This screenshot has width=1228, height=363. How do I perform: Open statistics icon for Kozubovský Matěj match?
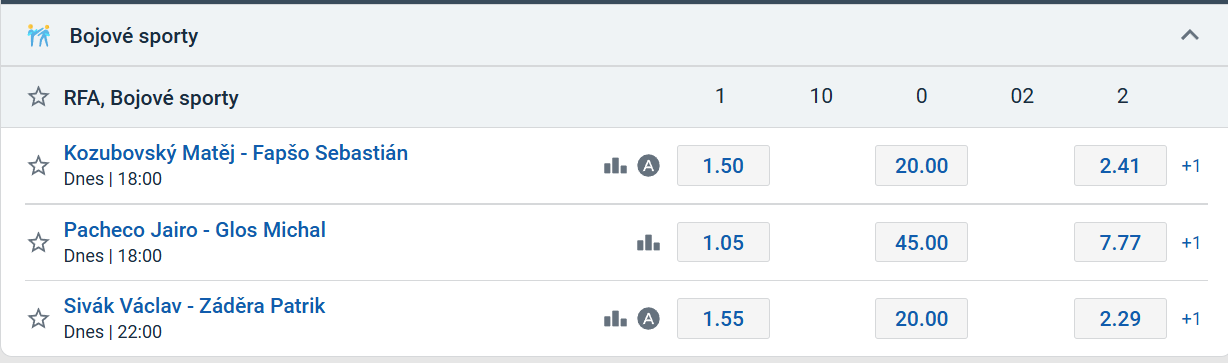click(x=615, y=166)
